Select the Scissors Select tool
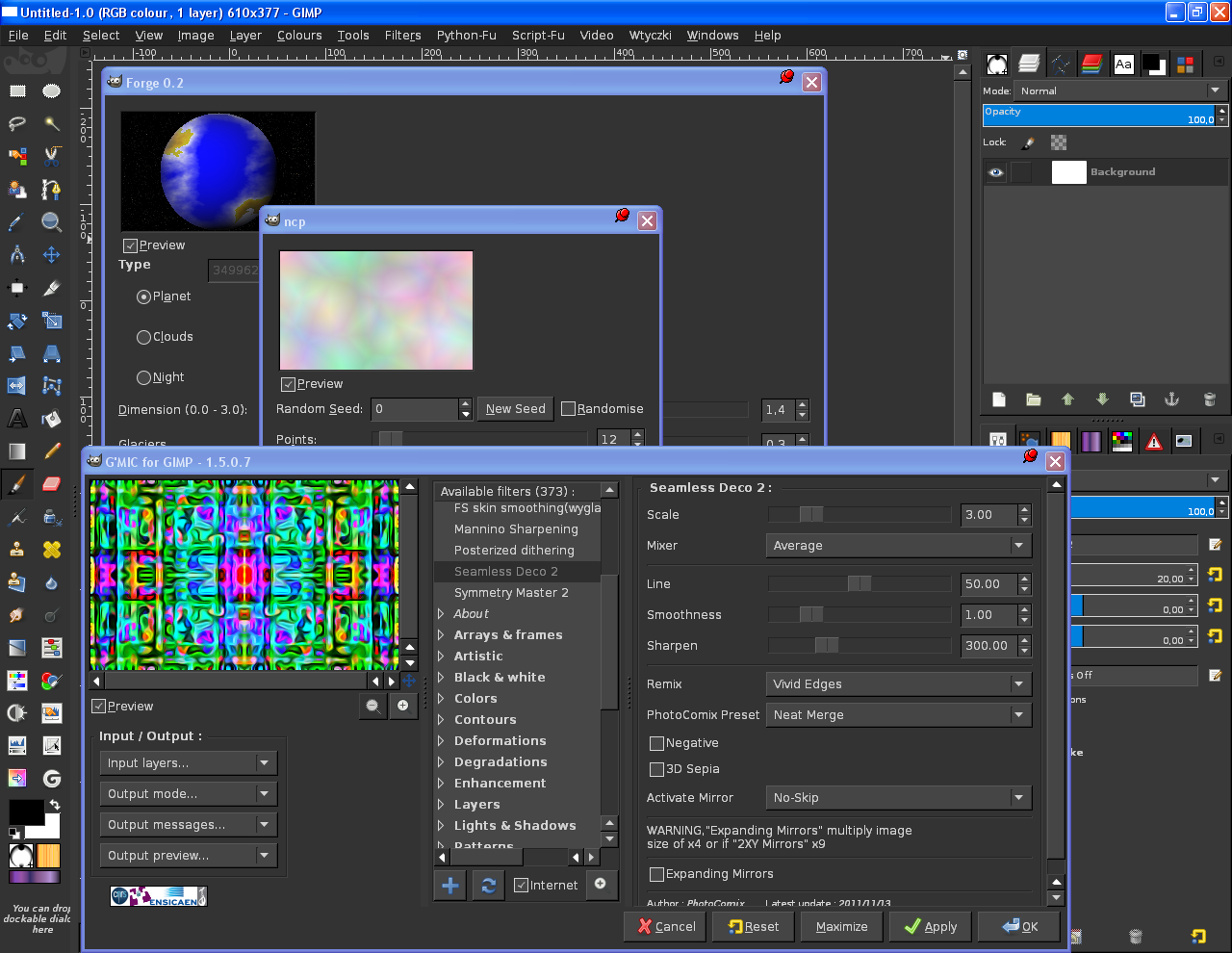 coord(52,157)
